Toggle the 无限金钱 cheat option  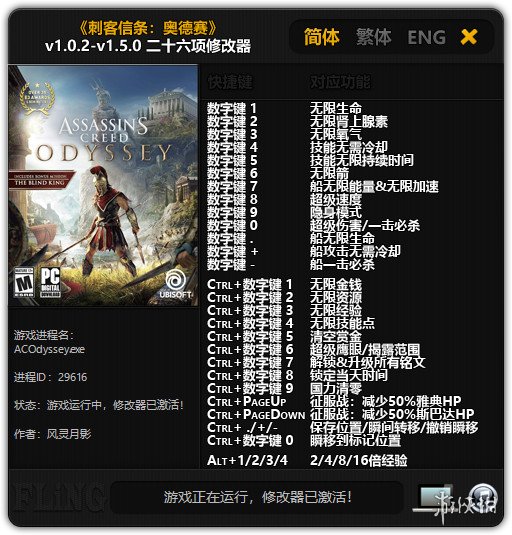[x=336, y=284]
